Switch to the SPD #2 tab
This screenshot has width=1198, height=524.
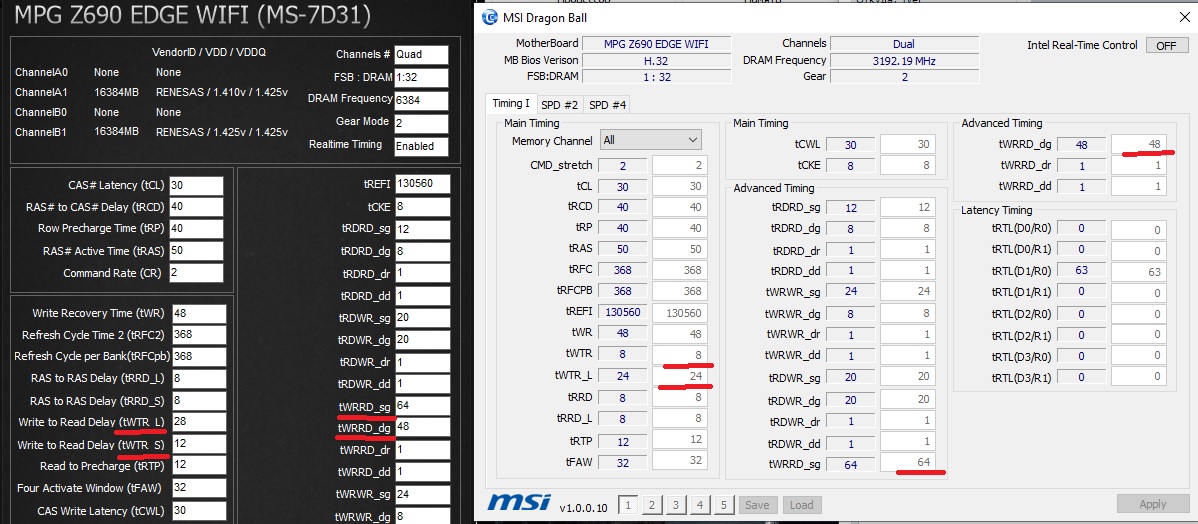[x=559, y=105]
